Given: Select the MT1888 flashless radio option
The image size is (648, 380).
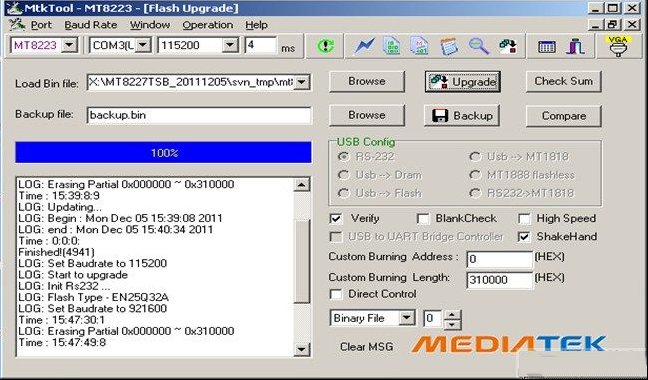Looking at the screenshot, I should (x=475, y=175).
